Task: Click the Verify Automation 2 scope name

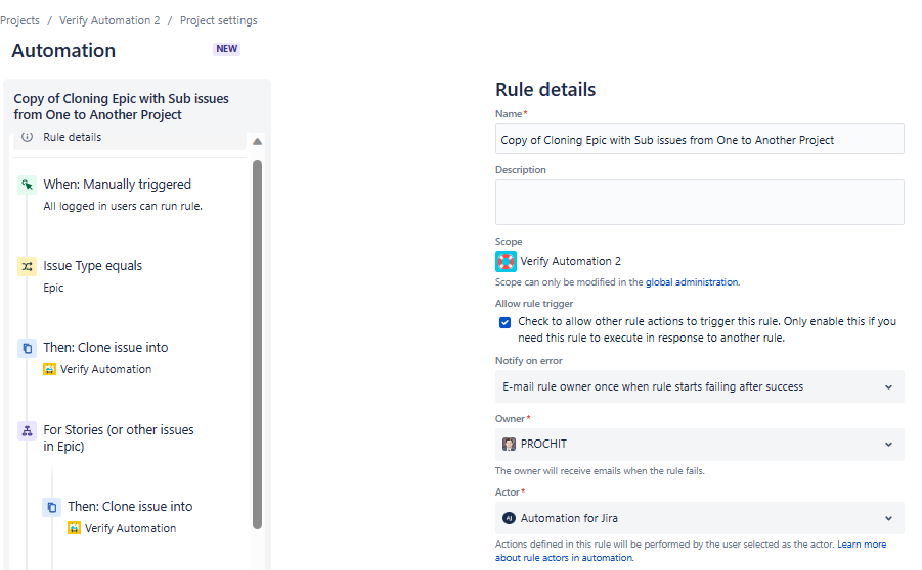Action: coord(570,261)
